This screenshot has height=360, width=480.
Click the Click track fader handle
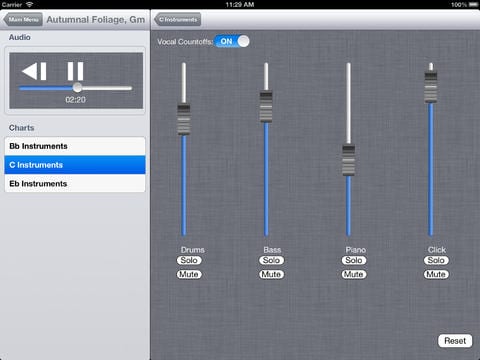431,87
